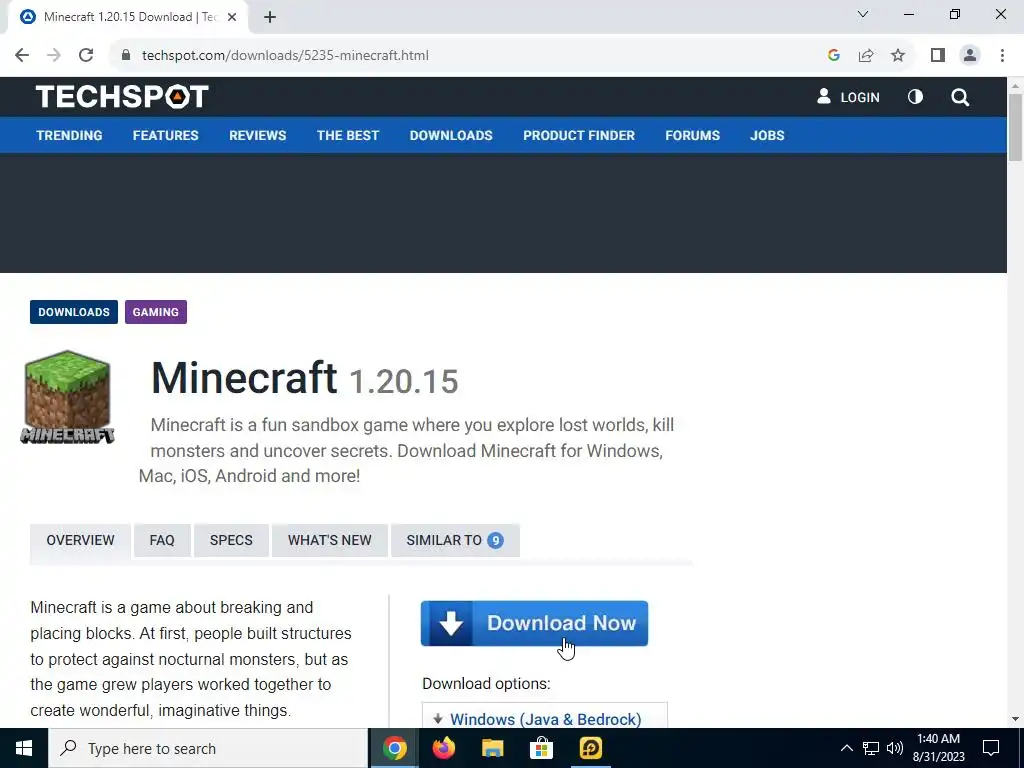Open File Explorer from taskbar
Viewport: 1024px width, 768px height.
click(492, 748)
